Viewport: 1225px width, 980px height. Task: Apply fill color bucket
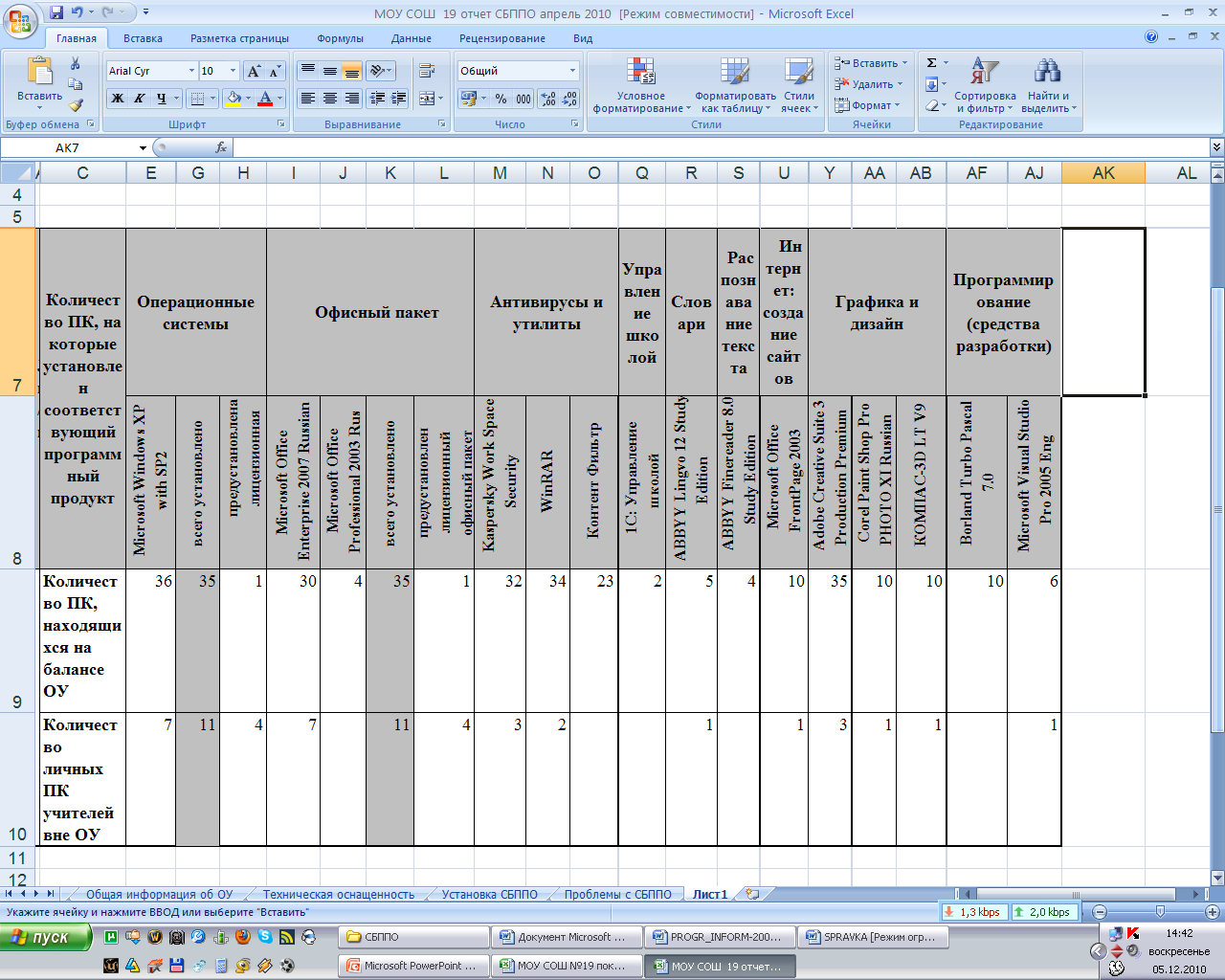coord(233,98)
